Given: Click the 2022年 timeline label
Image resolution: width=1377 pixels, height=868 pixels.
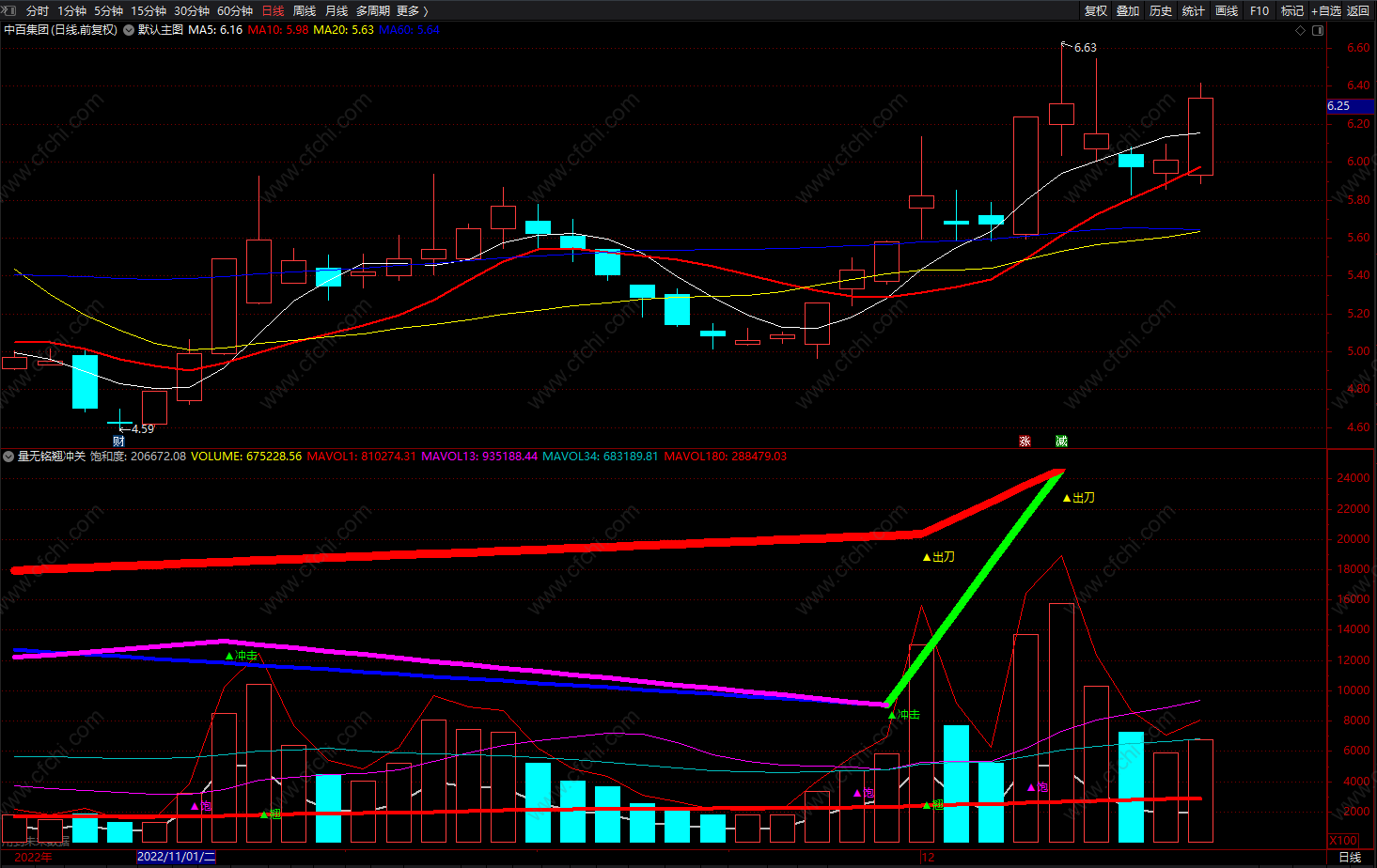Looking at the screenshot, I should (x=34, y=857).
